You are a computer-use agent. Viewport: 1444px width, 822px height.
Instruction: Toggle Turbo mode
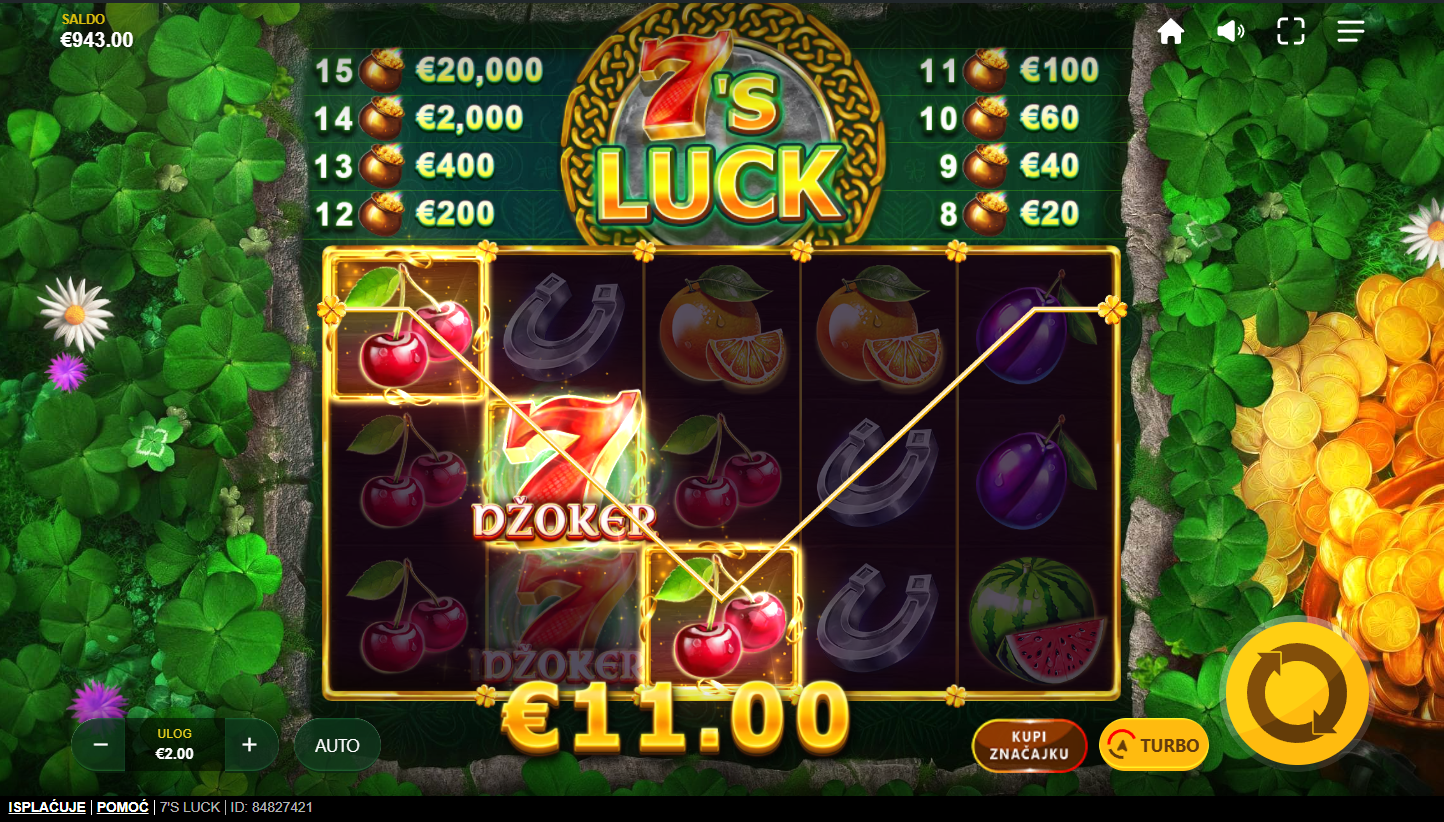[1154, 745]
